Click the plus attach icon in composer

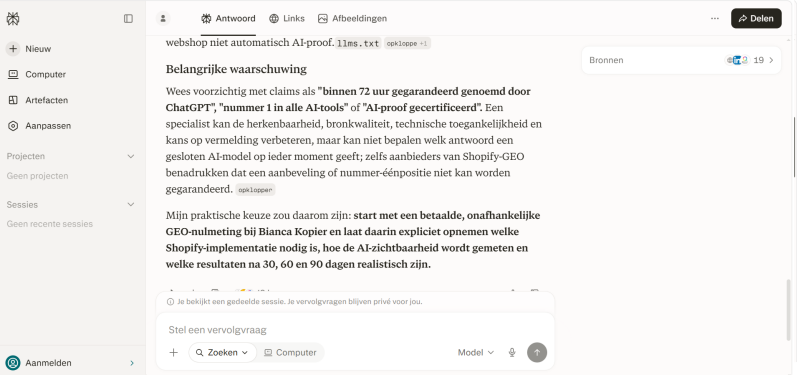pyautogui.click(x=174, y=353)
